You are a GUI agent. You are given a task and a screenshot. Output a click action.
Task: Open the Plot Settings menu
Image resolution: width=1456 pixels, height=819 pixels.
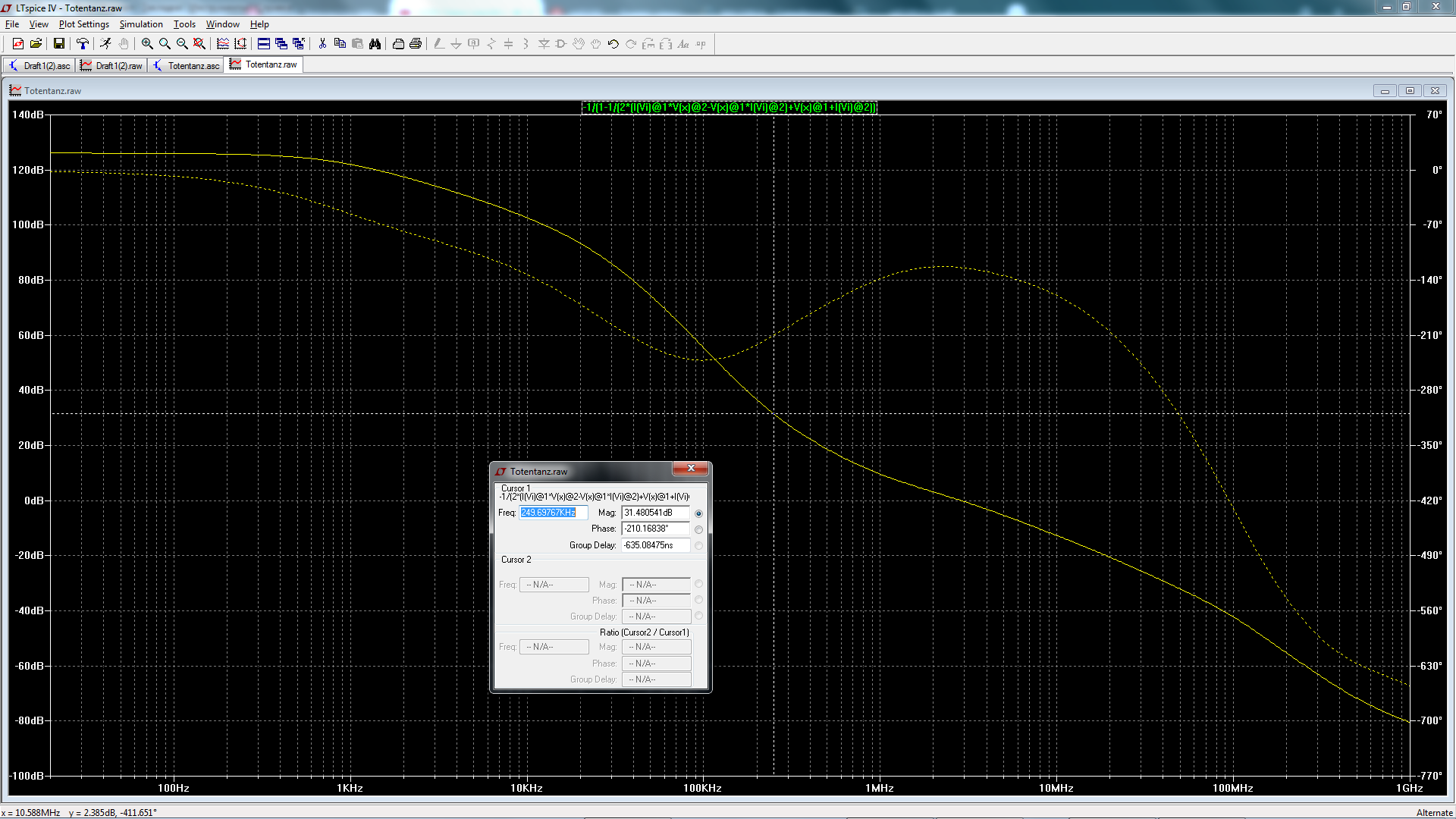point(83,24)
